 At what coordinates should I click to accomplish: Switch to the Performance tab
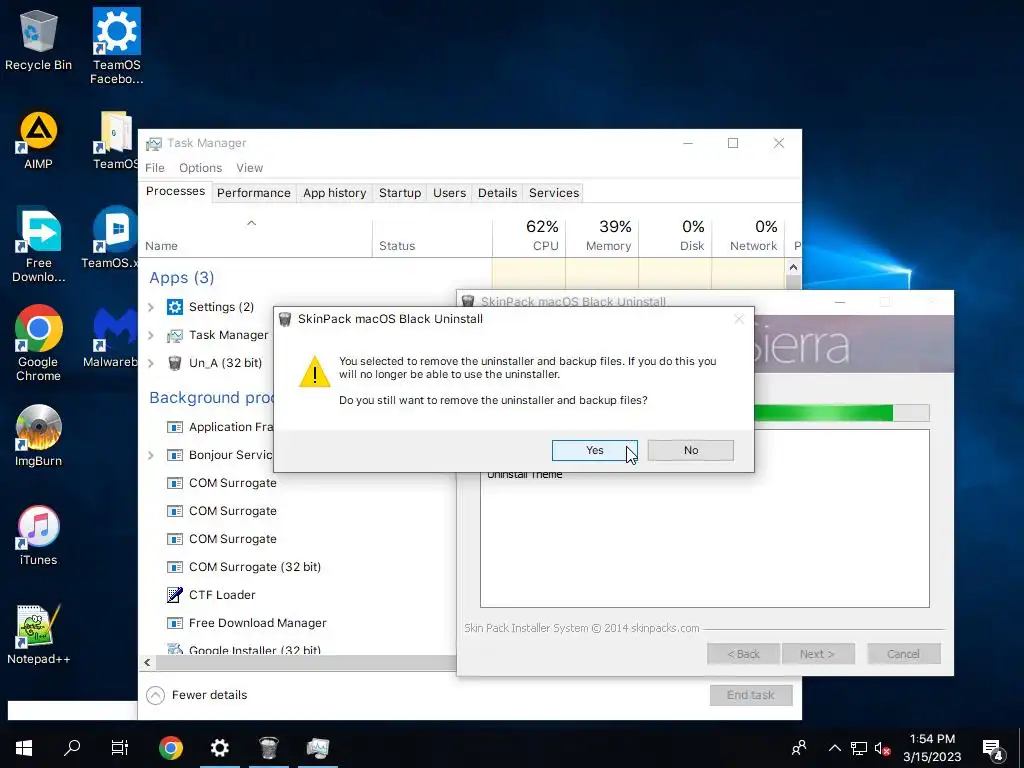pos(253,193)
